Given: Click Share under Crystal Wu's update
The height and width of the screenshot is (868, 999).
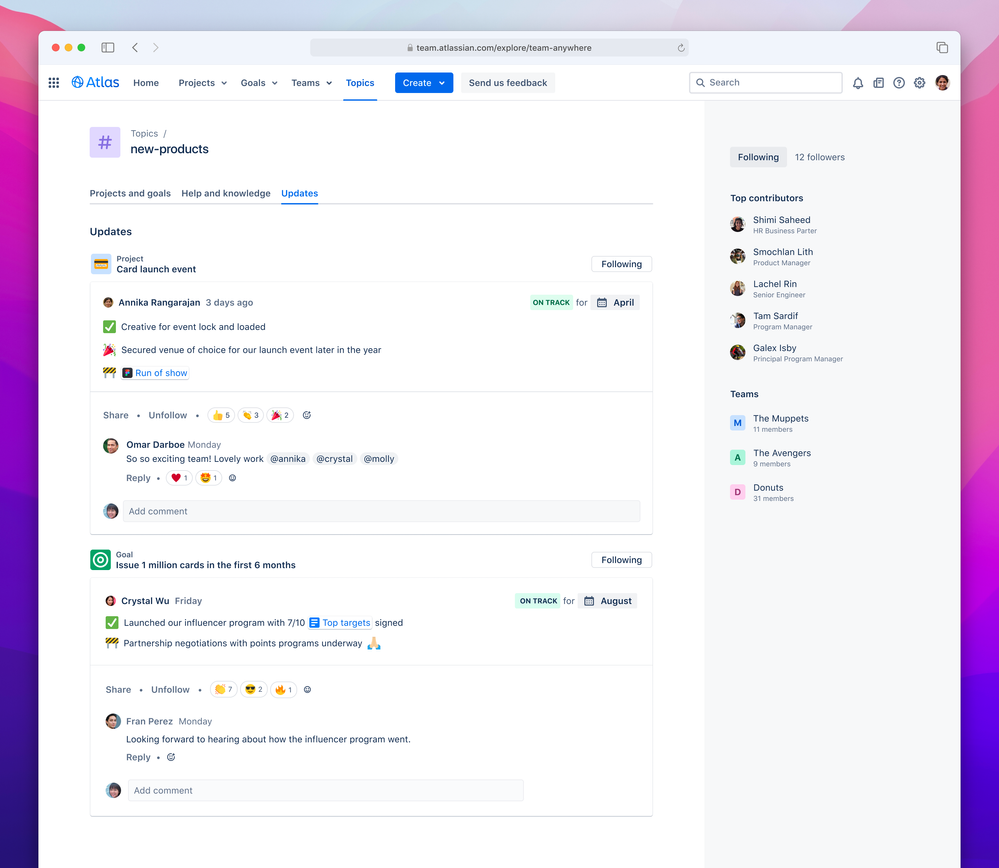Looking at the screenshot, I should [119, 690].
